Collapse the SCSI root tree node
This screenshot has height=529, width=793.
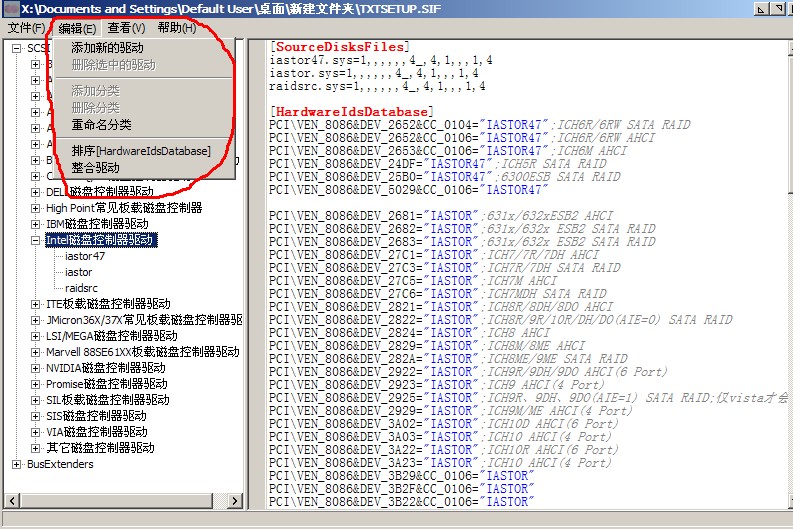click(17, 49)
